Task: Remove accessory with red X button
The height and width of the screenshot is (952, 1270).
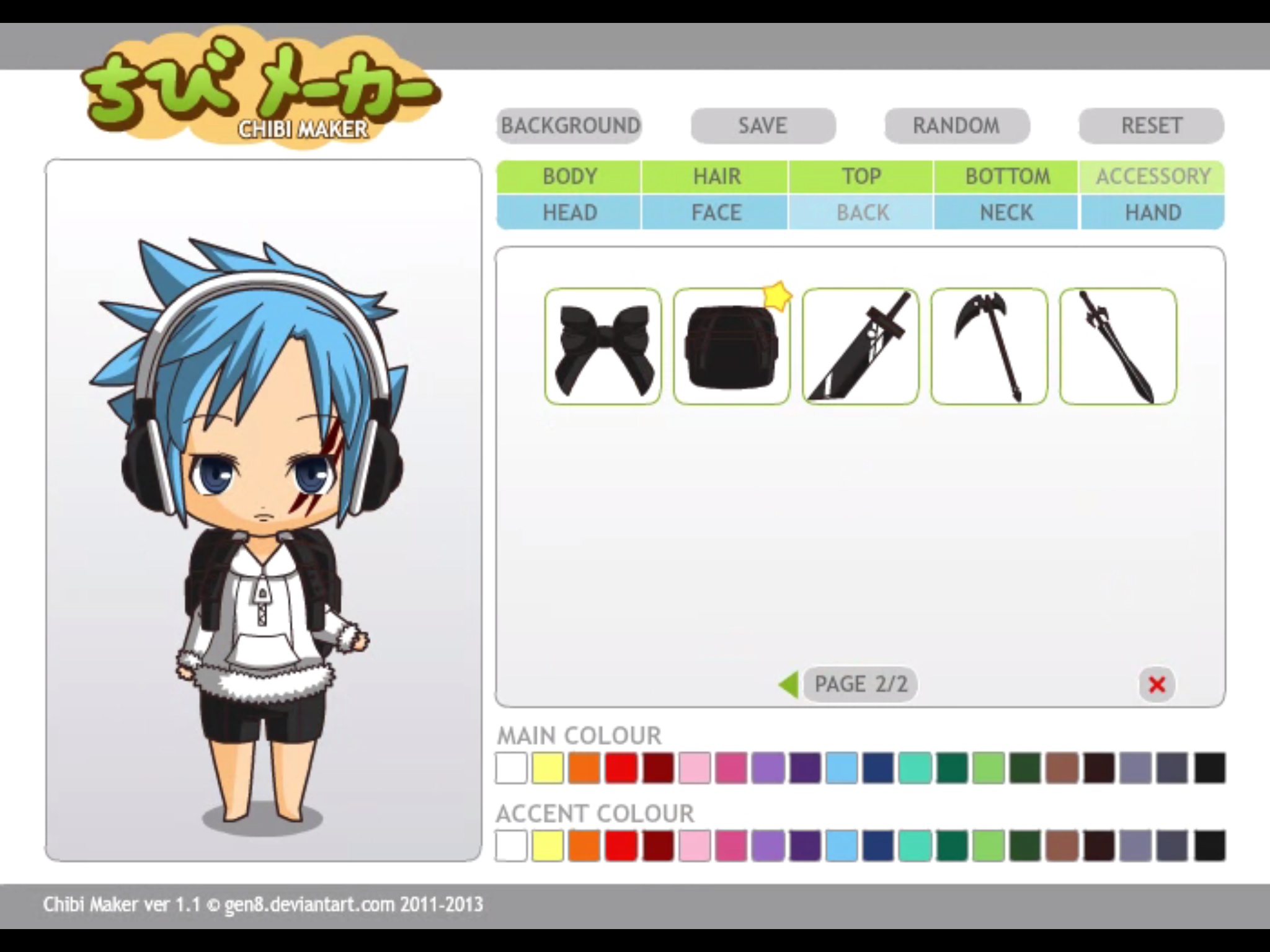Action: click(1157, 685)
